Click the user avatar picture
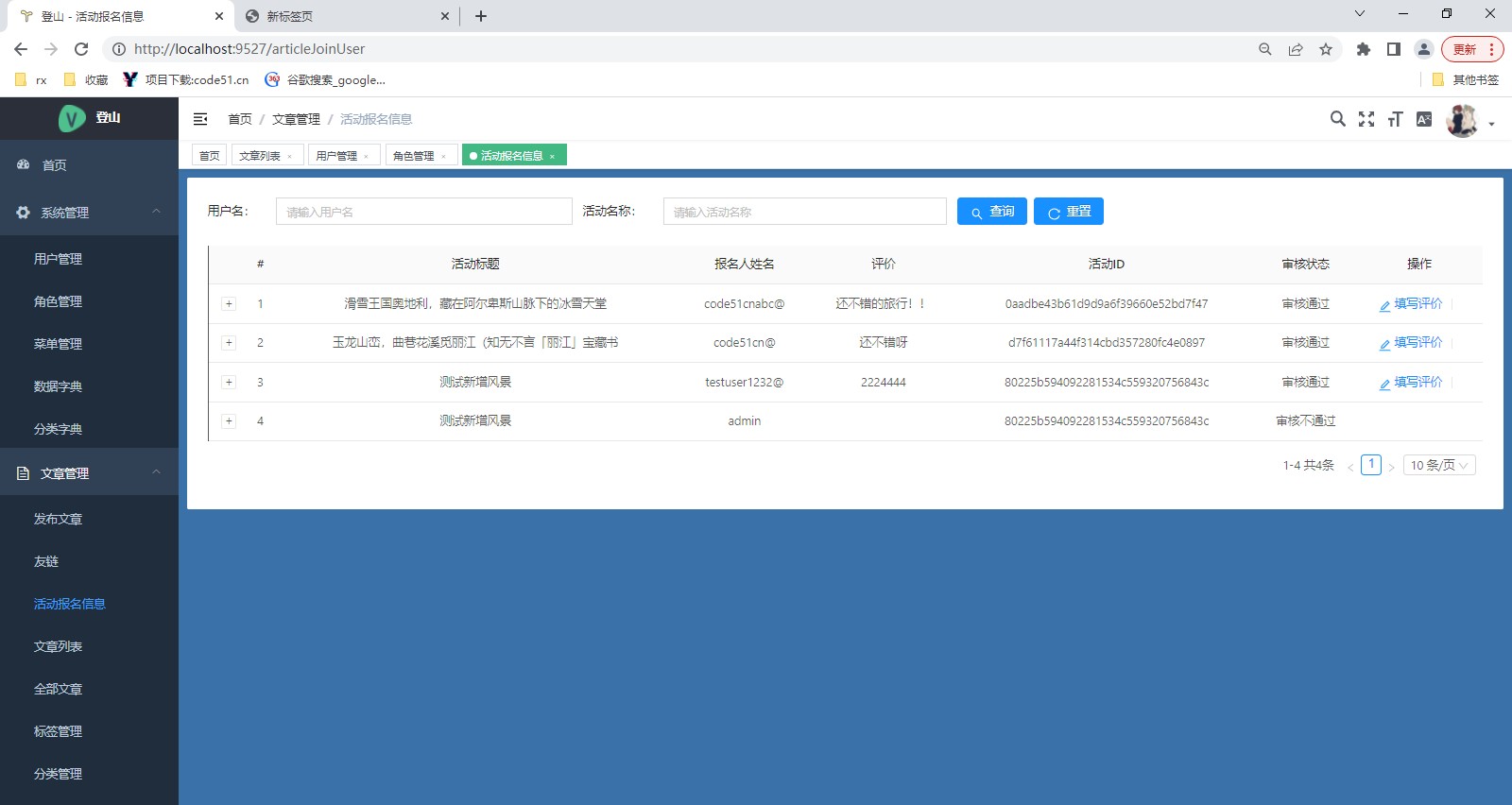Screen dimensions: 1512x805 pyautogui.click(x=1462, y=121)
